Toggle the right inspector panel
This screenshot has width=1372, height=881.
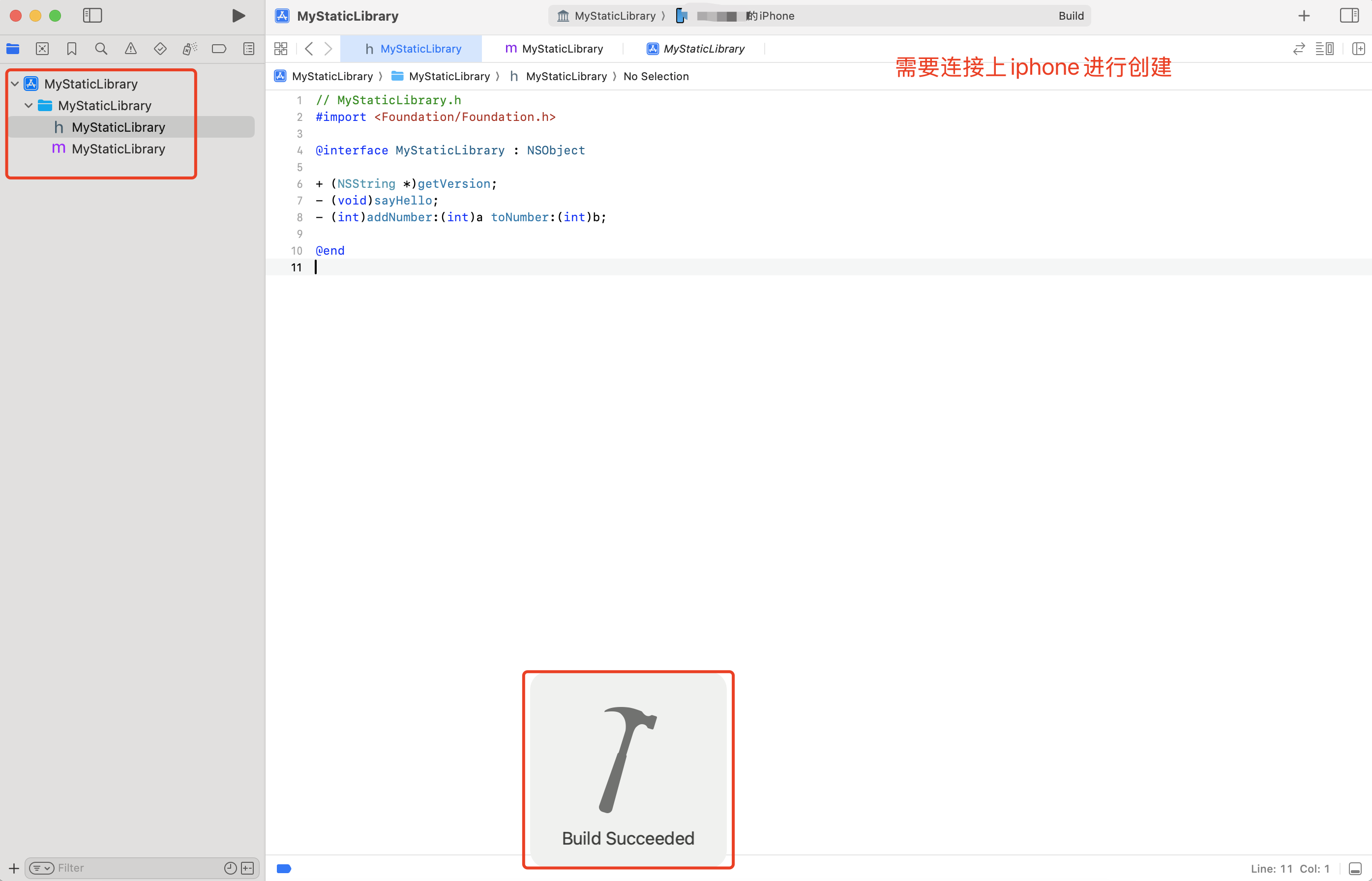1349,16
